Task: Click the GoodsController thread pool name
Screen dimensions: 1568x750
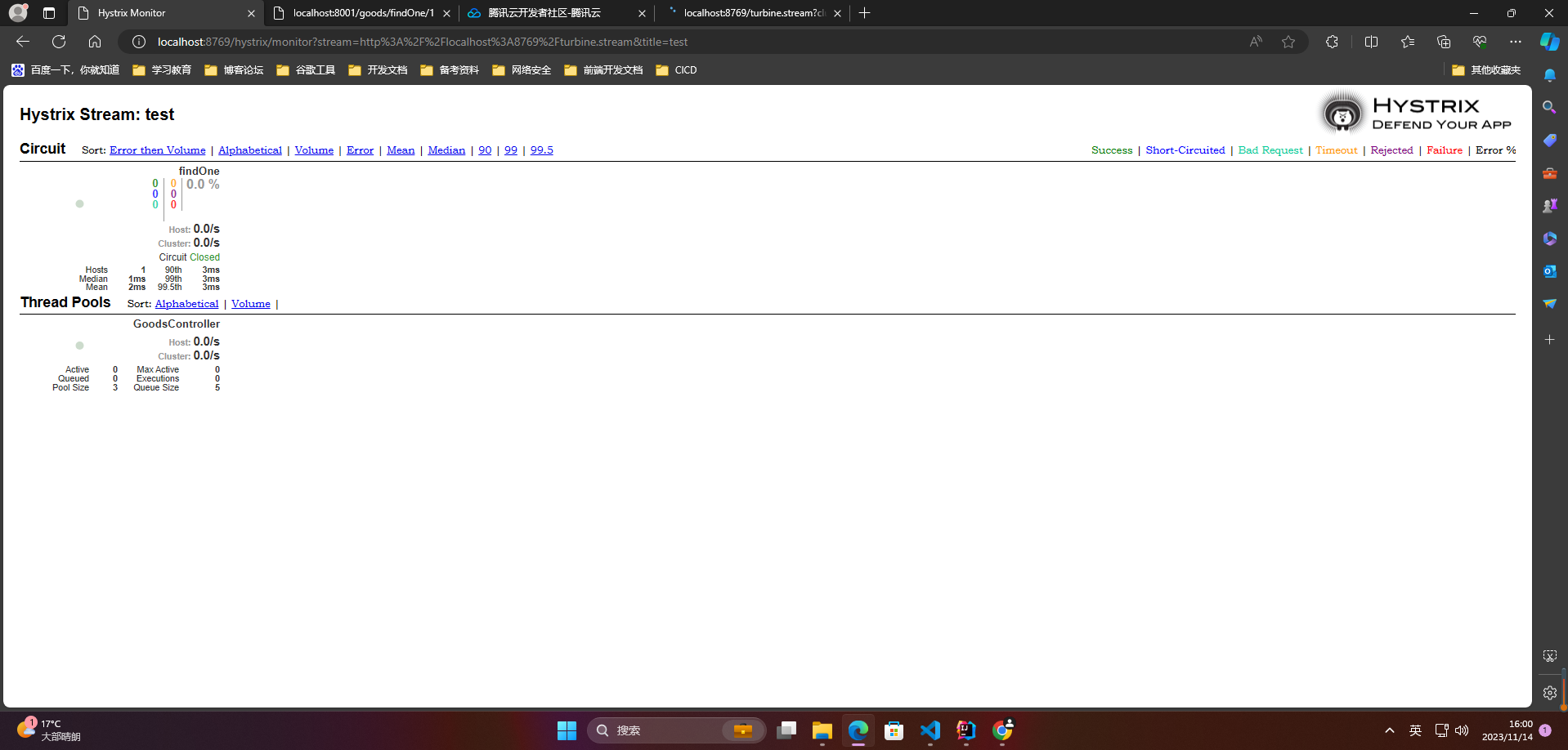Action: [x=177, y=324]
